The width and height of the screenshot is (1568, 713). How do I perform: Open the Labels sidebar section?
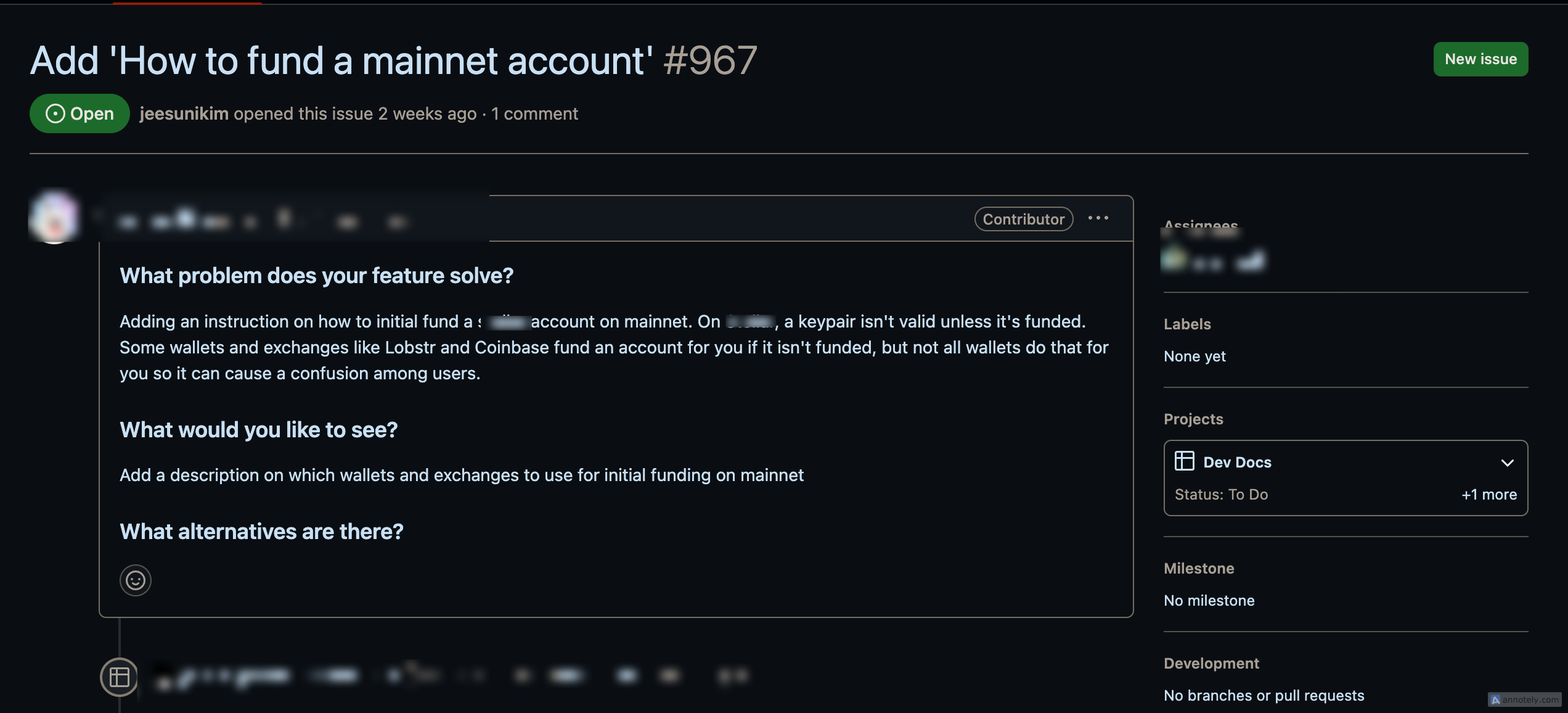pos(1187,324)
